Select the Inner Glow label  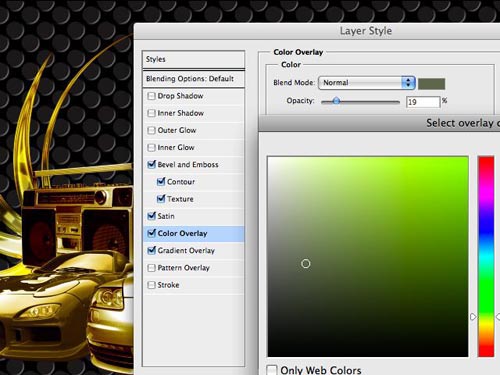coord(176,147)
